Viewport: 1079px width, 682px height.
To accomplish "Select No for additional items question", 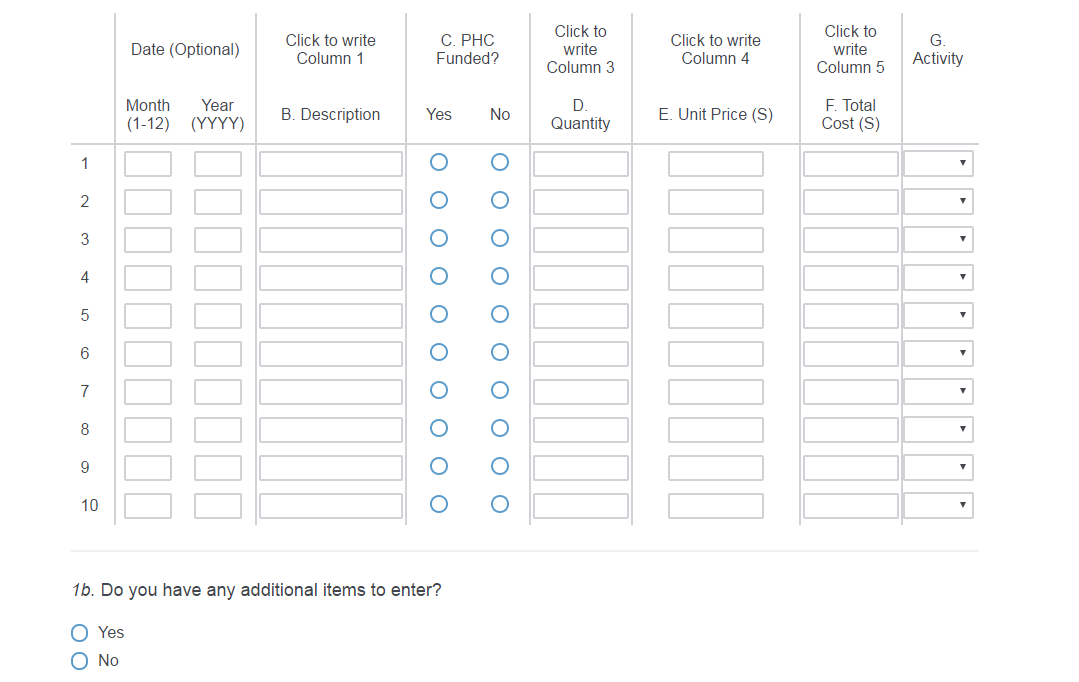I will pyautogui.click(x=80, y=660).
